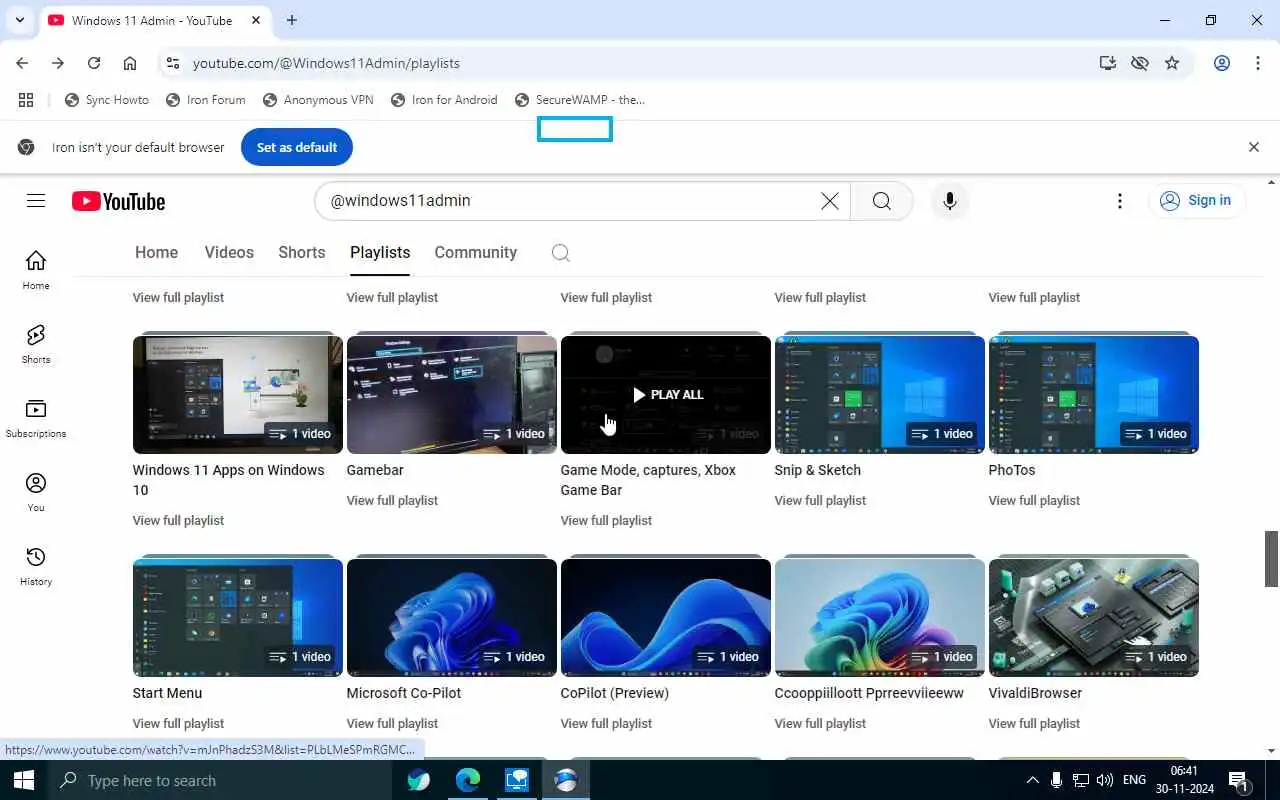The height and width of the screenshot is (800, 1280).
Task: Open the apps grid in bookmarks bar
Action: pos(26,100)
